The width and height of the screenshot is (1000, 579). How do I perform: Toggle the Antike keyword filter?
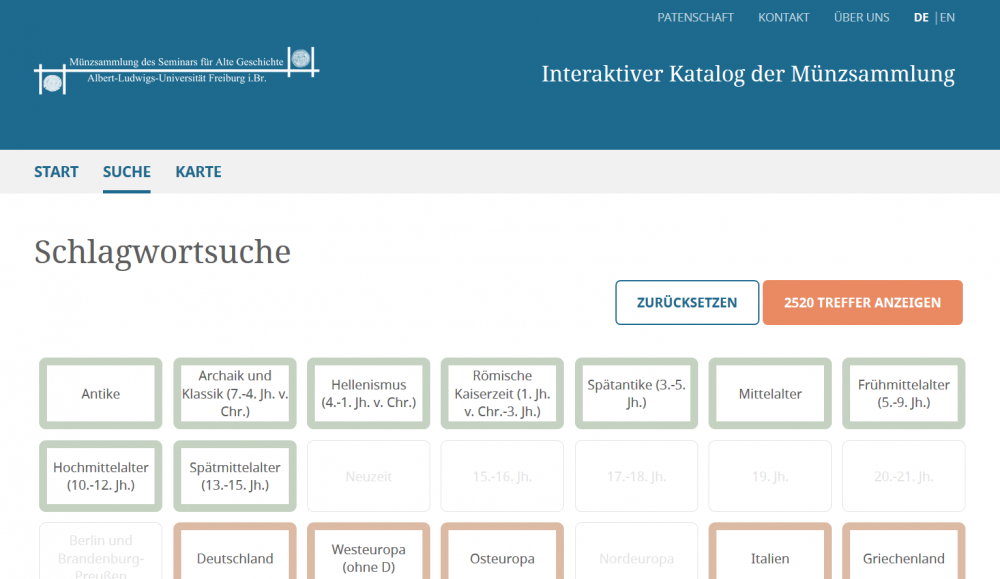point(101,394)
